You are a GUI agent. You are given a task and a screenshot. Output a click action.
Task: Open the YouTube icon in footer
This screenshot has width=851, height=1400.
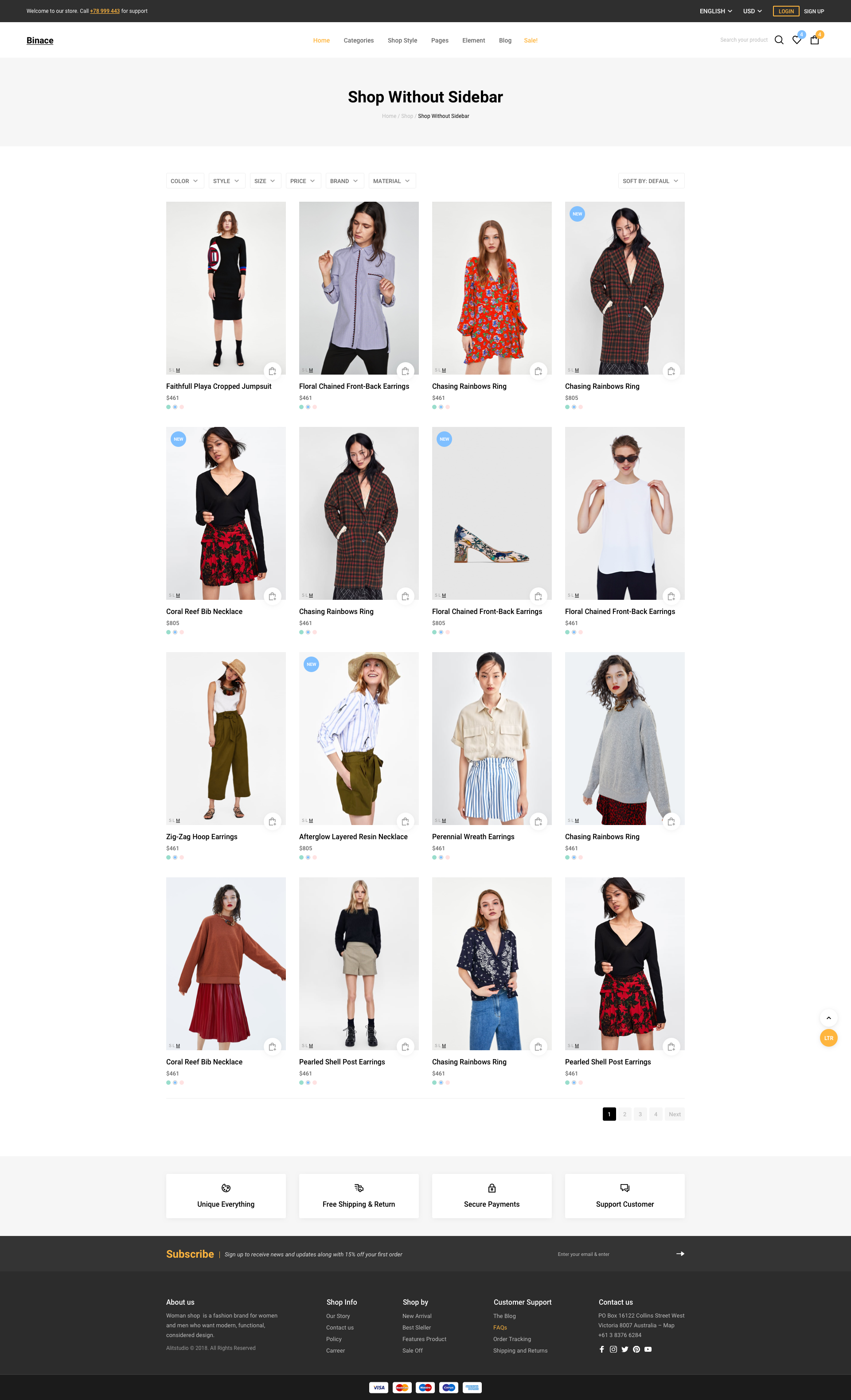click(648, 1349)
